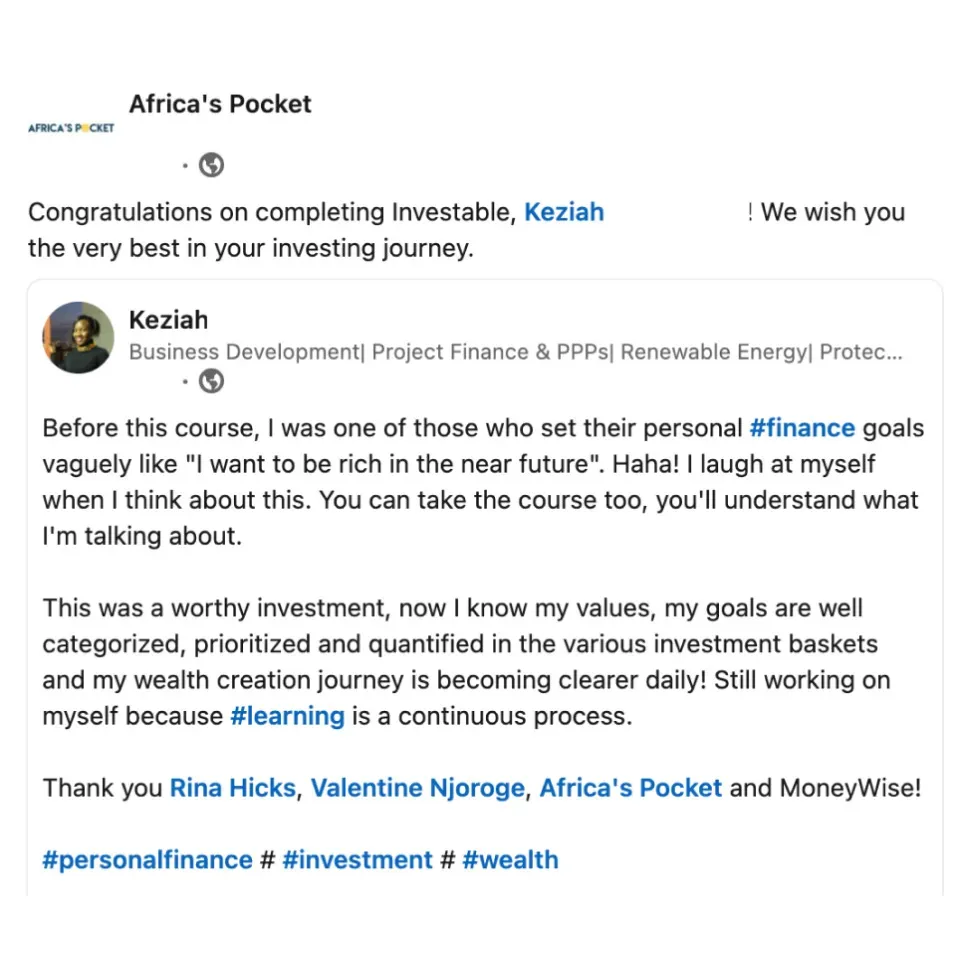Open the #finance hashtag
960x960 pixels.
point(802,428)
